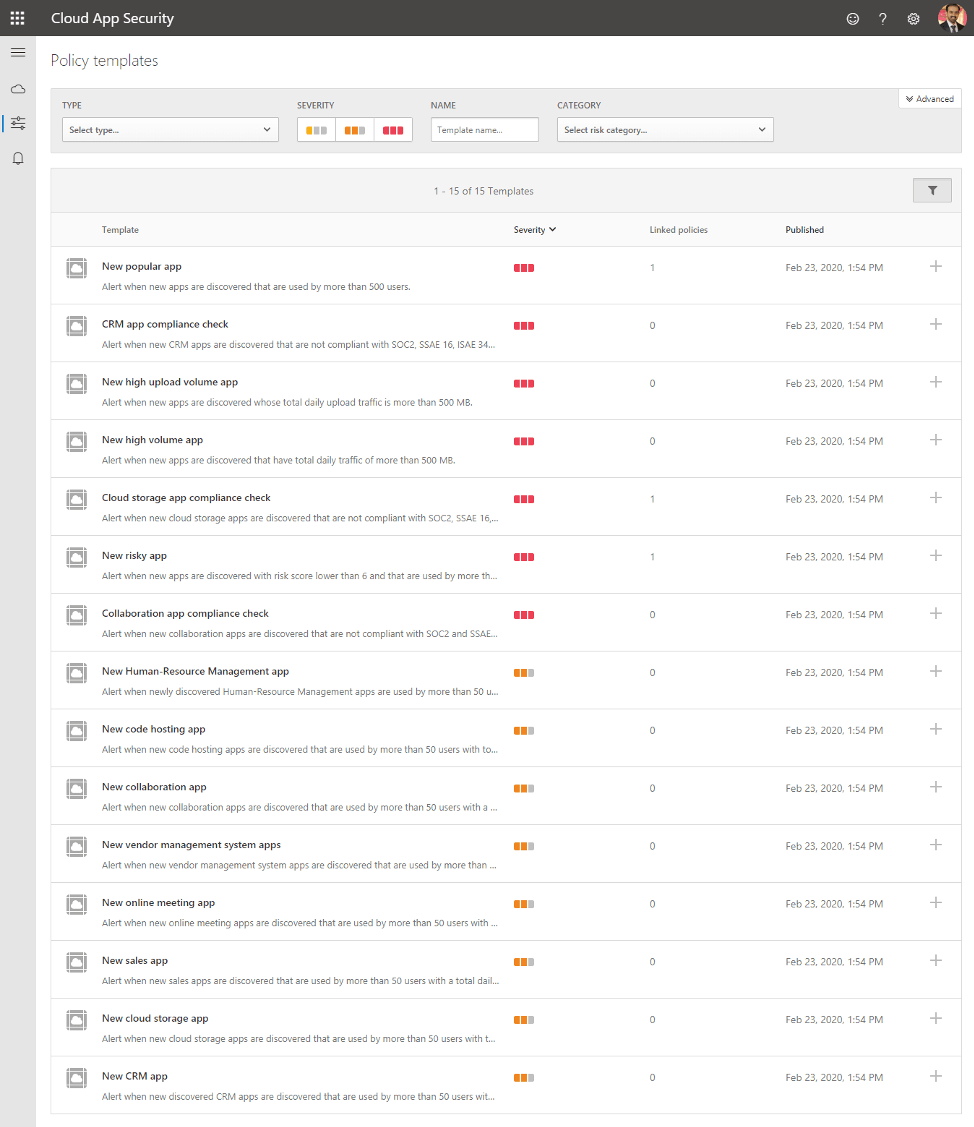
Task: Open the Cloud storage app compliance check template
Action: (186, 498)
